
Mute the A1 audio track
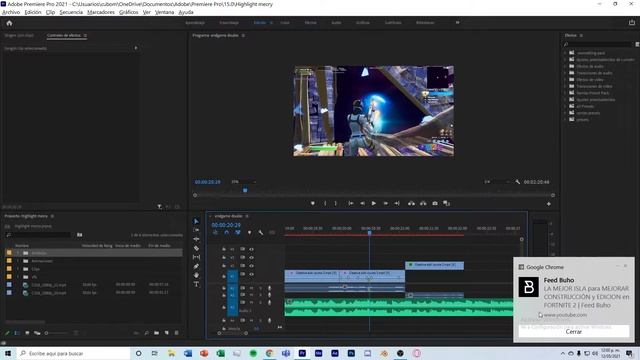pos(251,288)
